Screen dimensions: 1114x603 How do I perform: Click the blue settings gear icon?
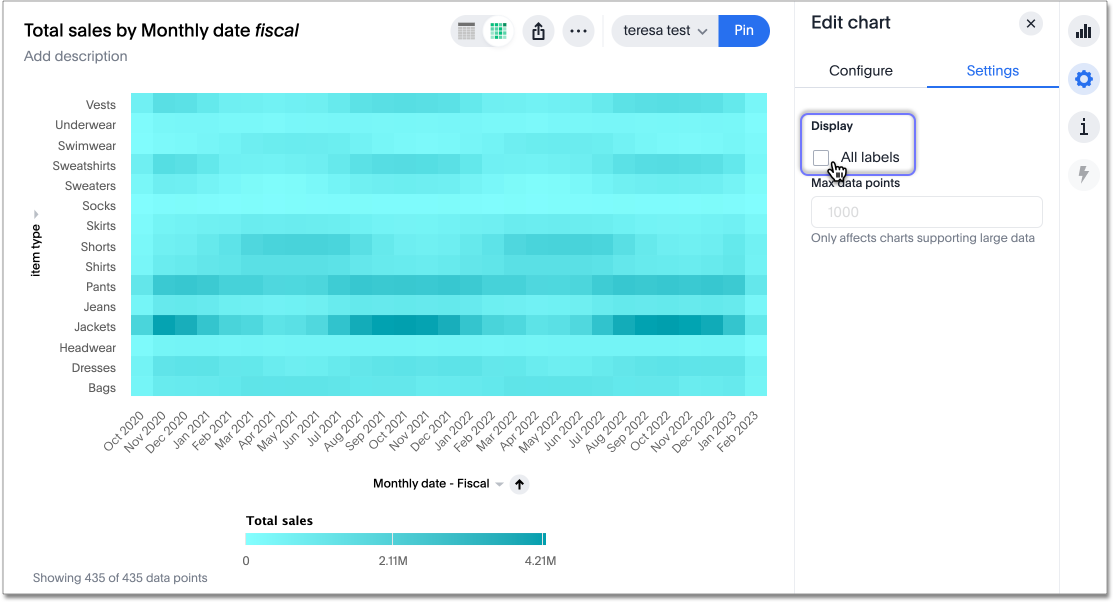point(1083,78)
